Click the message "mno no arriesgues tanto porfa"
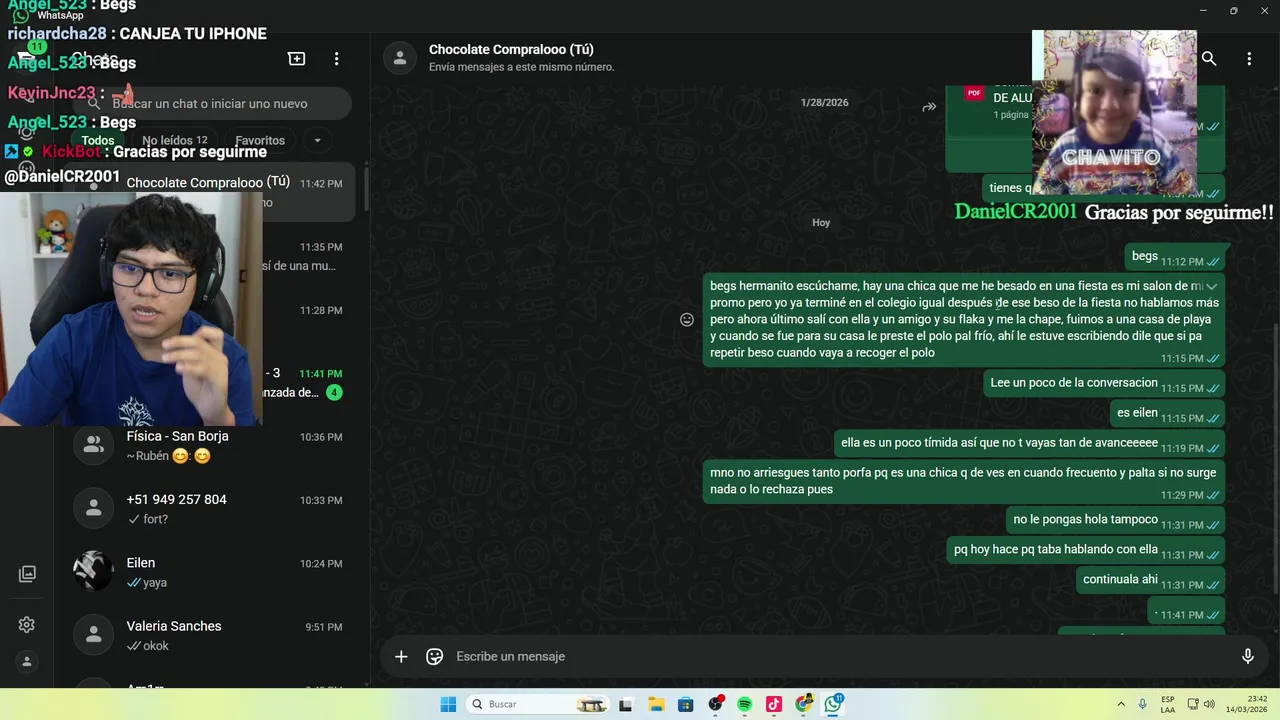The width and height of the screenshot is (1280, 720). point(964,481)
